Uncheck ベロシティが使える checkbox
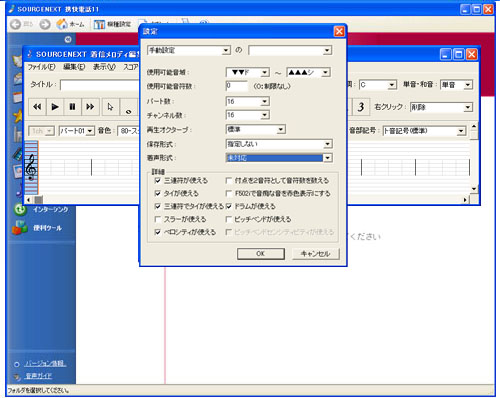Viewport: 500px width, 398px height. [158, 232]
